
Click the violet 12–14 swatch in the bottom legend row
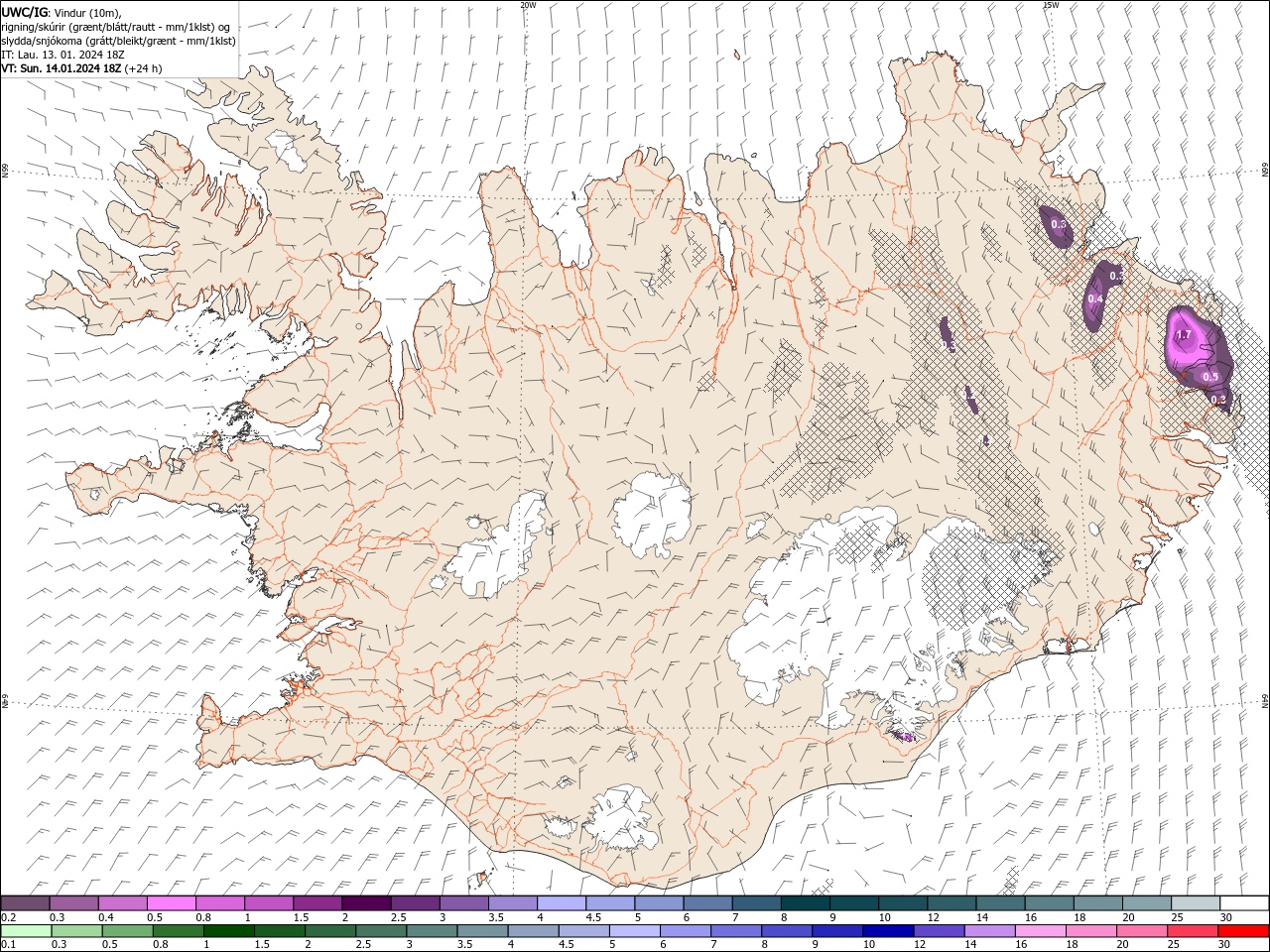click(939, 931)
